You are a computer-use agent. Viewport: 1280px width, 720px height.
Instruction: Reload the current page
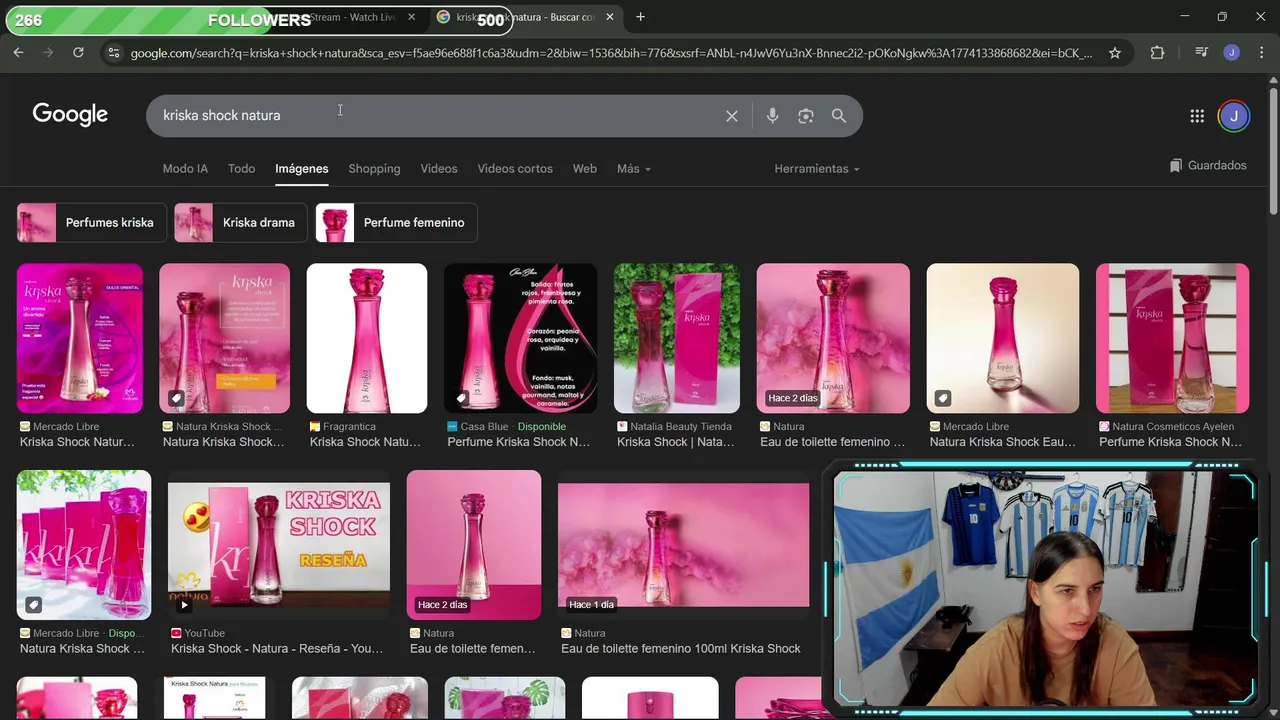point(78,53)
